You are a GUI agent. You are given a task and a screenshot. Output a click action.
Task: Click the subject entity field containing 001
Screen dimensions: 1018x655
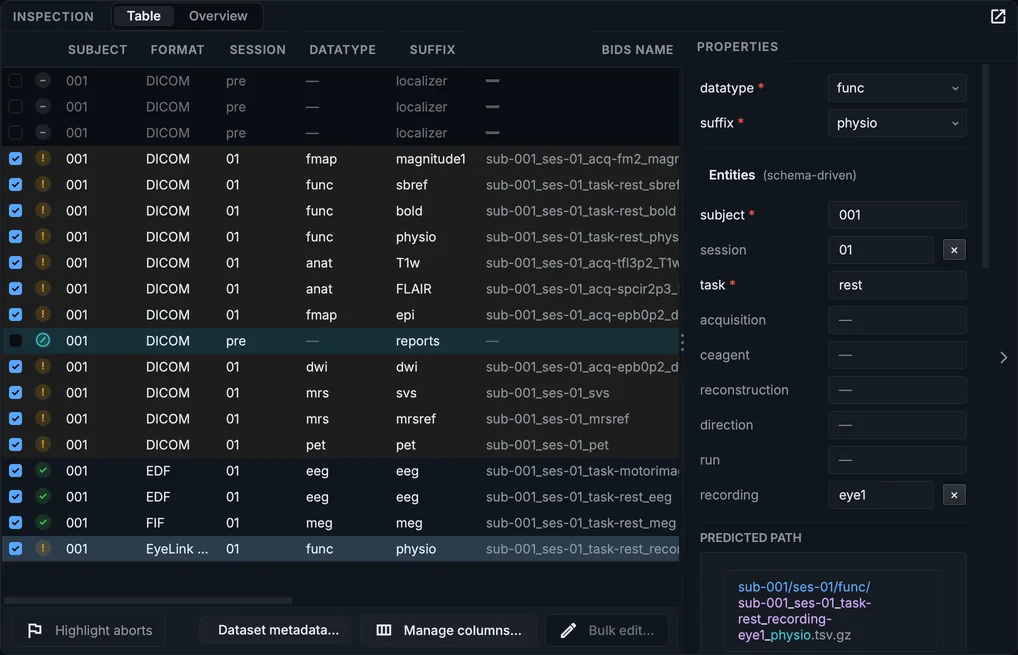tap(897, 215)
